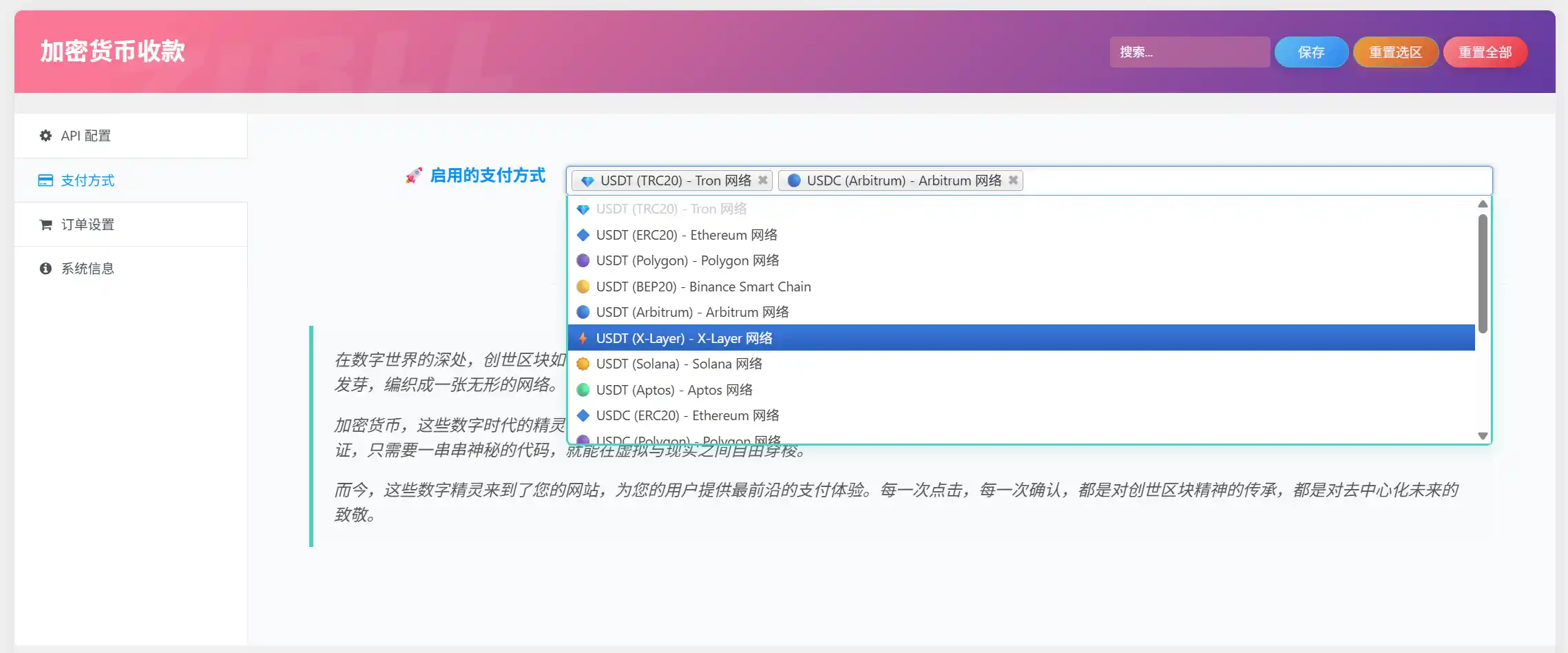Toggle the USDT (ERC20) - Ethereum 网络 option
The height and width of the screenshot is (653, 1568).
(x=687, y=234)
